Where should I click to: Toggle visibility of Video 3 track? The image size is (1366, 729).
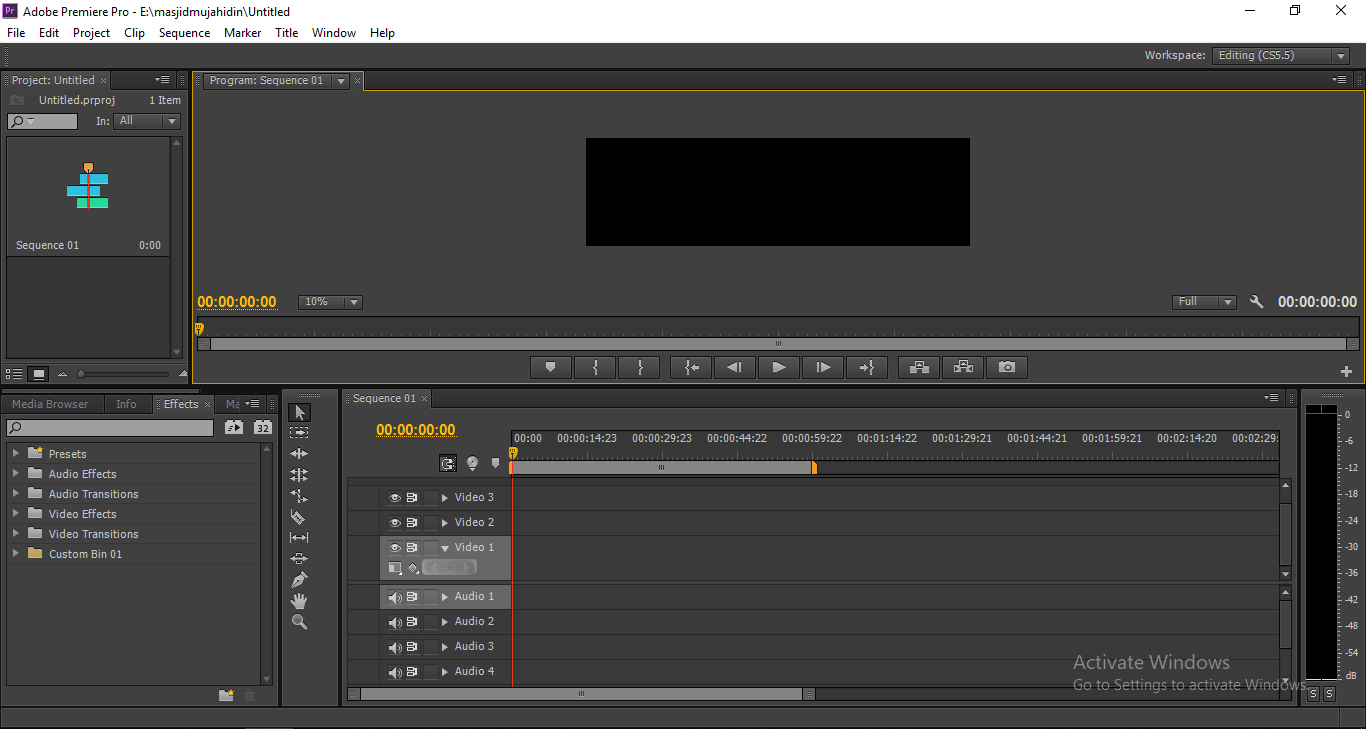coord(394,496)
